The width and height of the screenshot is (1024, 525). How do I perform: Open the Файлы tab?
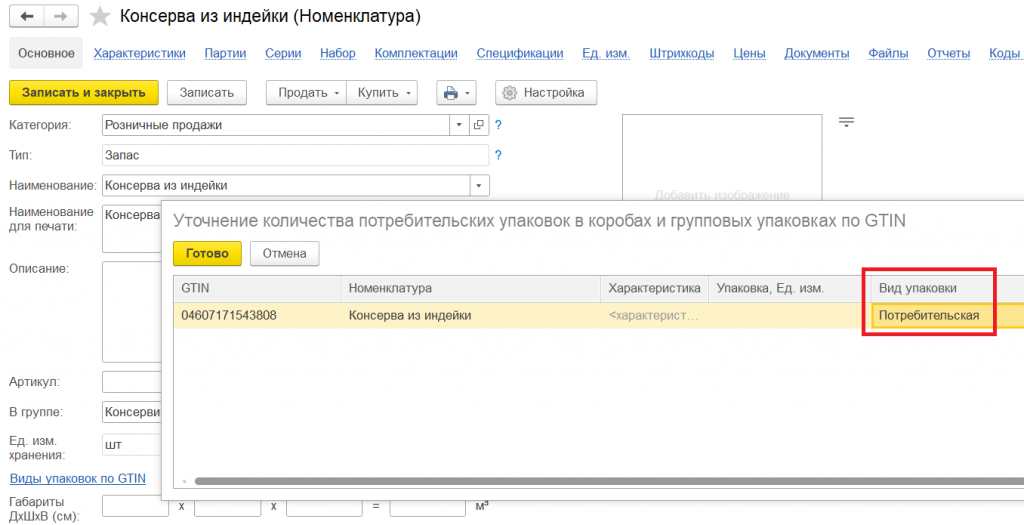888,54
